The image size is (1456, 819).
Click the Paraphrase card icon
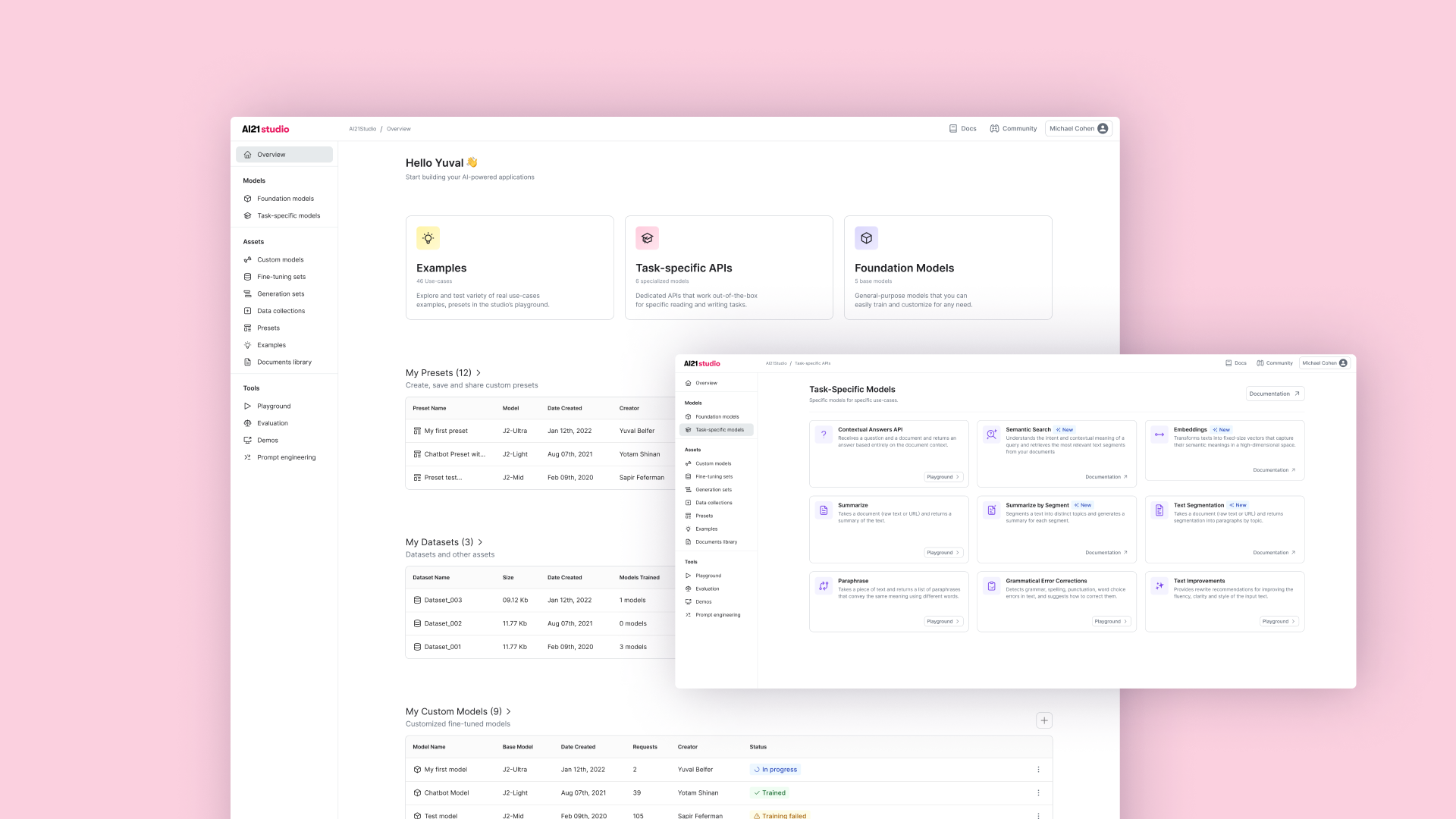click(824, 586)
